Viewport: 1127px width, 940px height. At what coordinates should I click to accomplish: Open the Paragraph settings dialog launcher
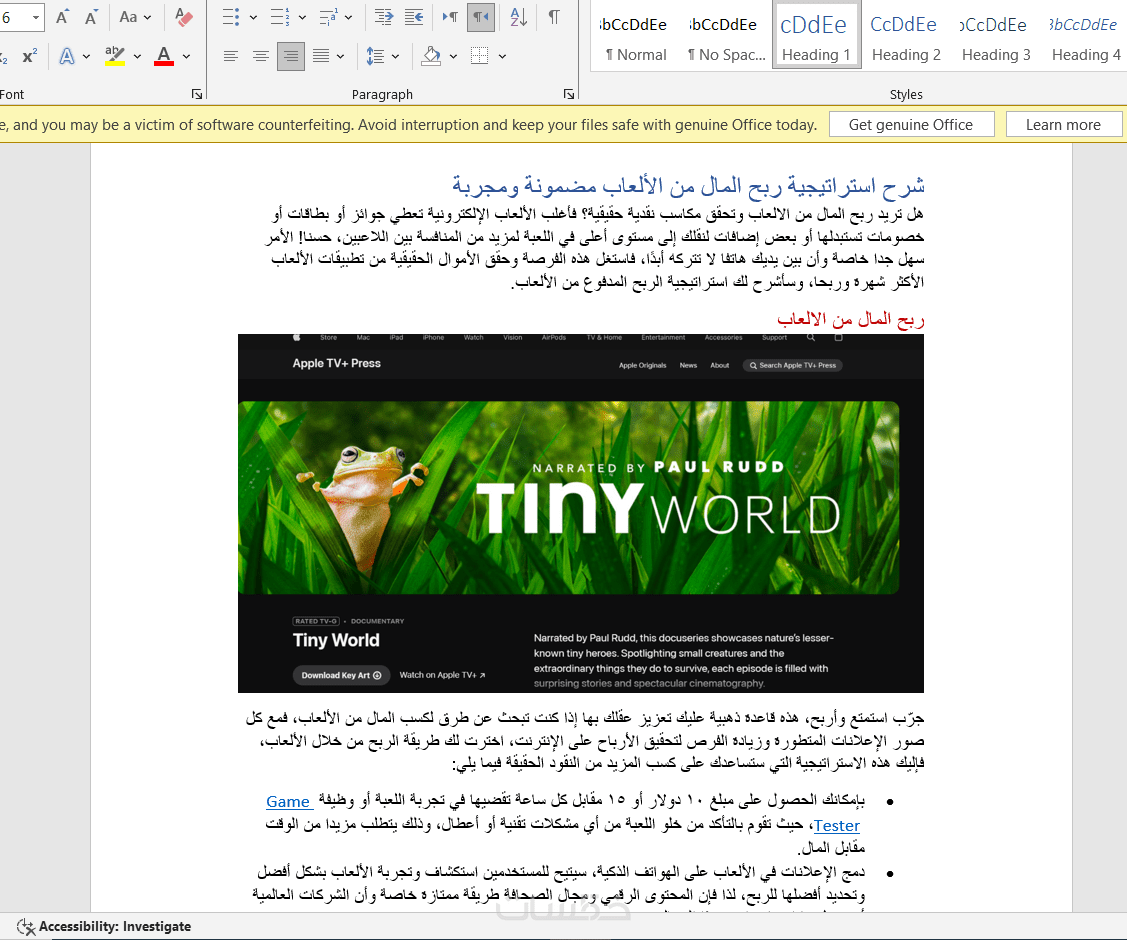coord(569,94)
